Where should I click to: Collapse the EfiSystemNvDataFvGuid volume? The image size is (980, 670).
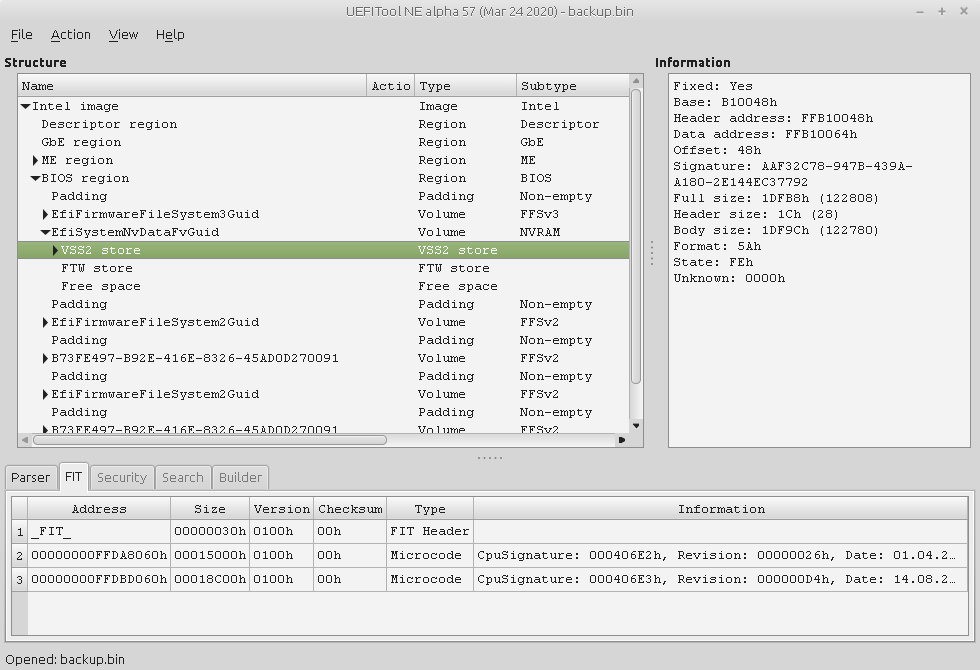pyautogui.click(x=45, y=232)
